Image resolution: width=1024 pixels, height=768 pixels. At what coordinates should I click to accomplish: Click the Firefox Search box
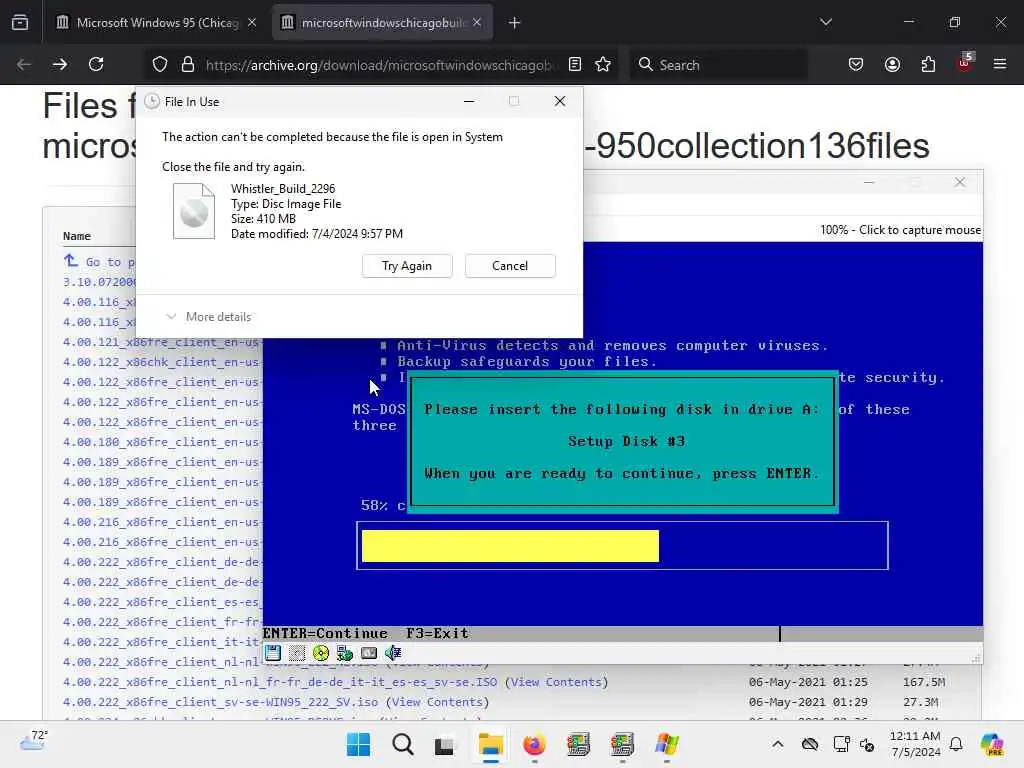tap(718, 65)
